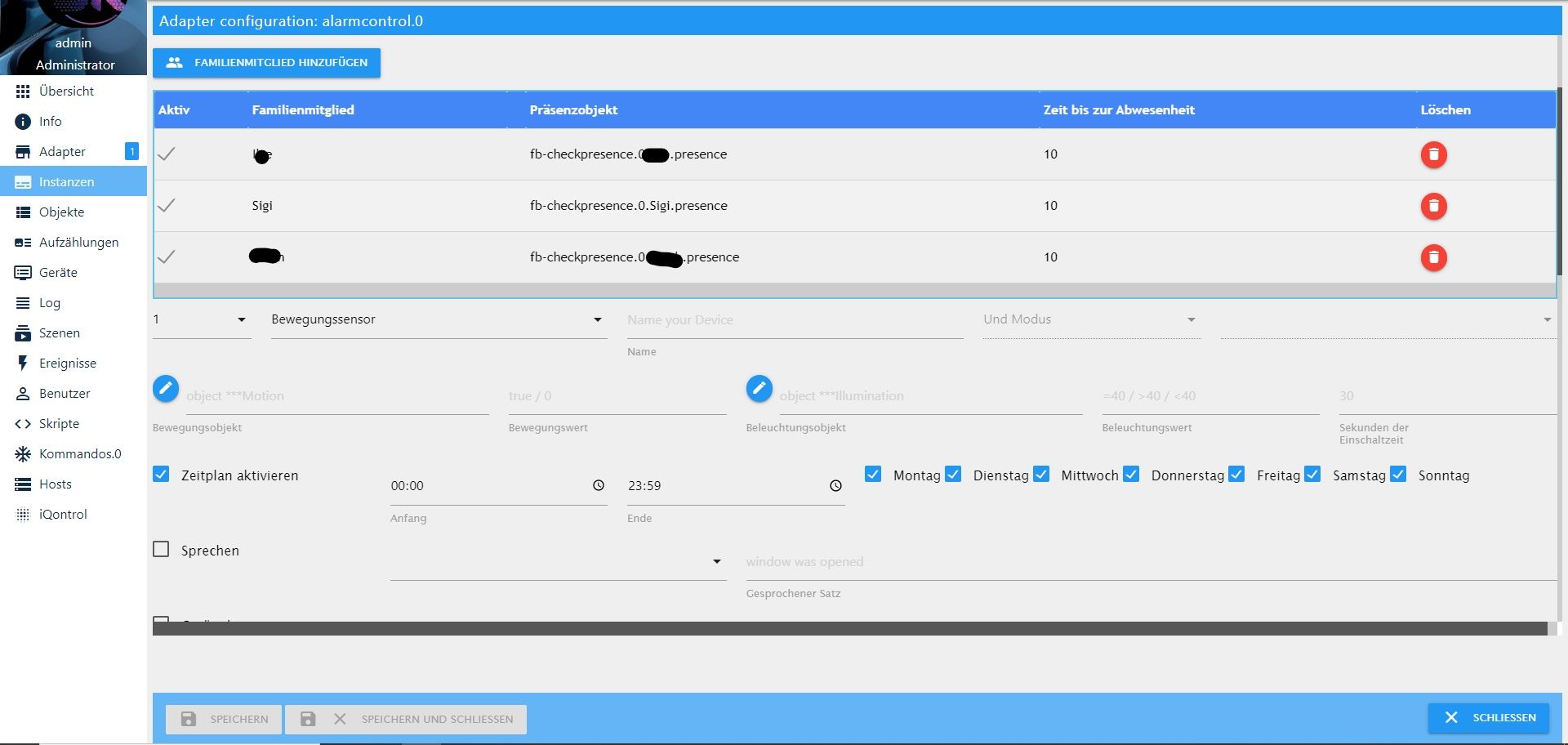Viewport: 1568px width, 745px height.
Task: Disable Zeitplan aktivieren checkbox
Action: 161,475
